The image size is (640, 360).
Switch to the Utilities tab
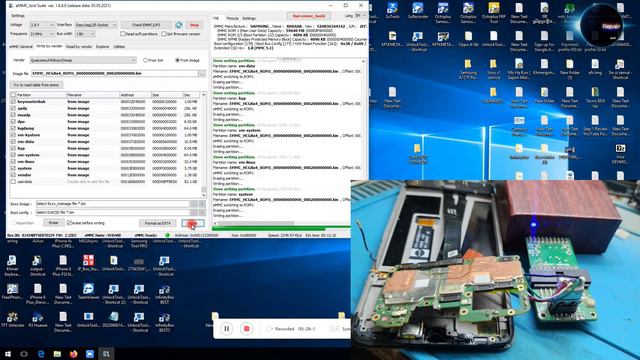coord(119,47)
